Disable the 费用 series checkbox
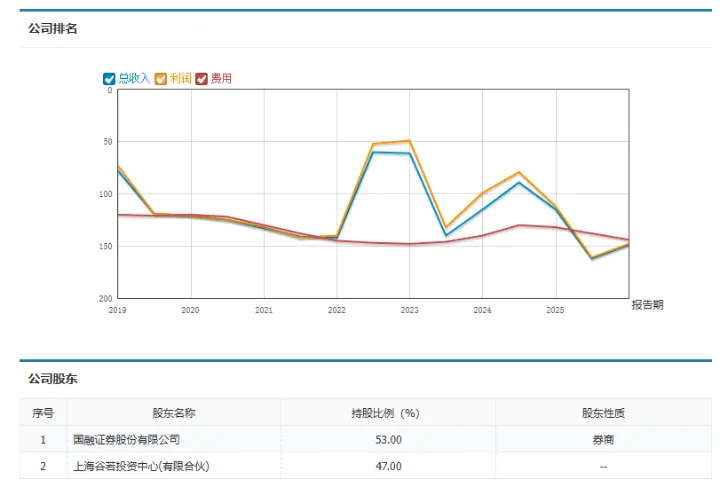This screenshot has height=488, width=720. pyautogui.click(x=202, y=79)
